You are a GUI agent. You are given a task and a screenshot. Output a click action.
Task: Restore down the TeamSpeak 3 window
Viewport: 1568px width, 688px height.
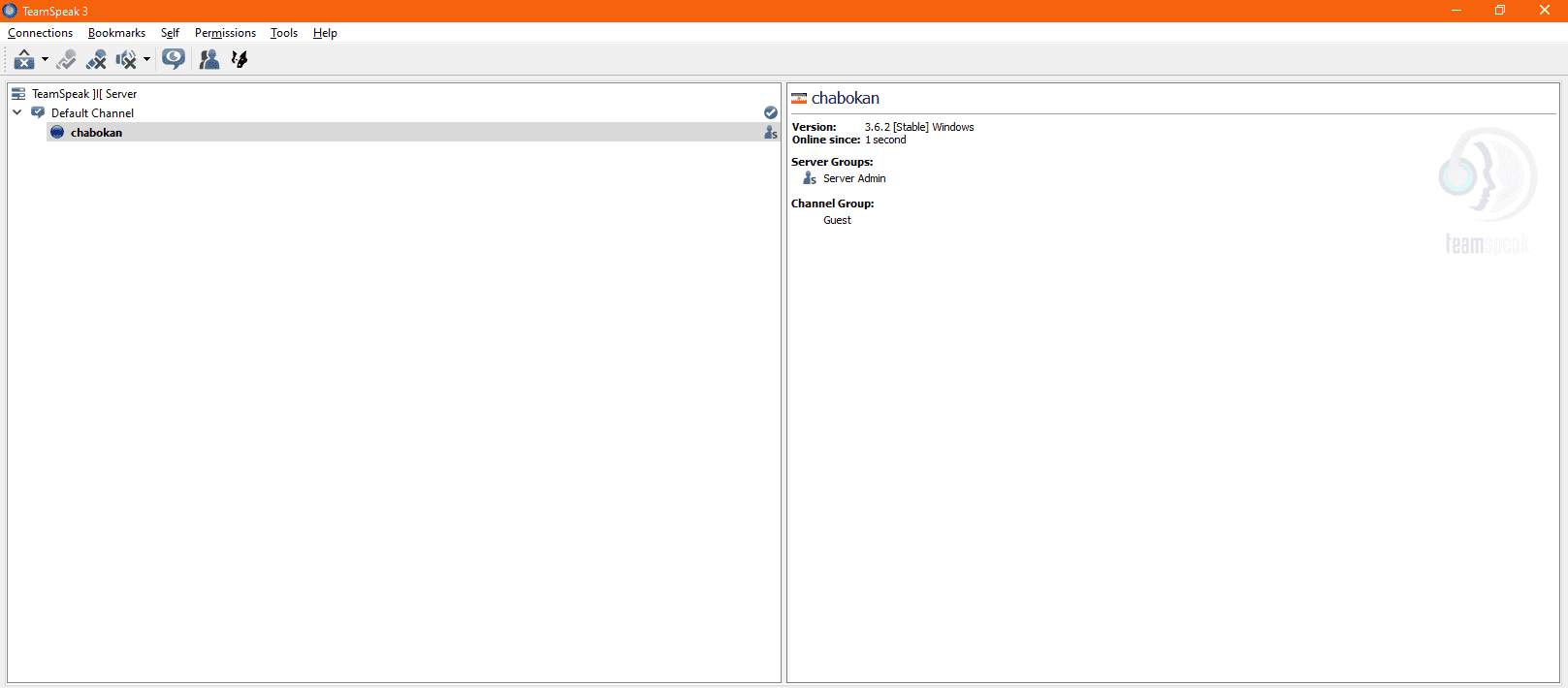[x=1500, y=11]
